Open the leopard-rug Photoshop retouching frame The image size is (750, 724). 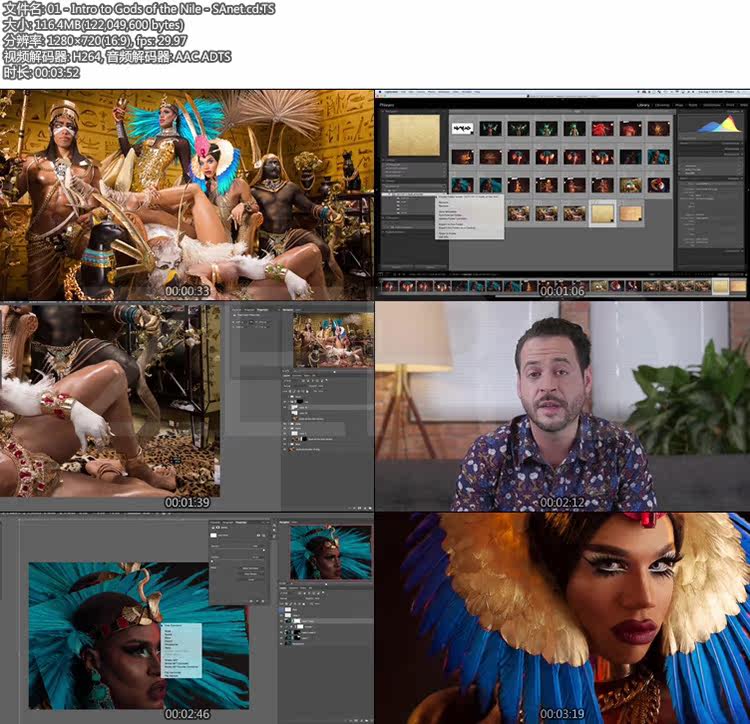click(187, 406)
